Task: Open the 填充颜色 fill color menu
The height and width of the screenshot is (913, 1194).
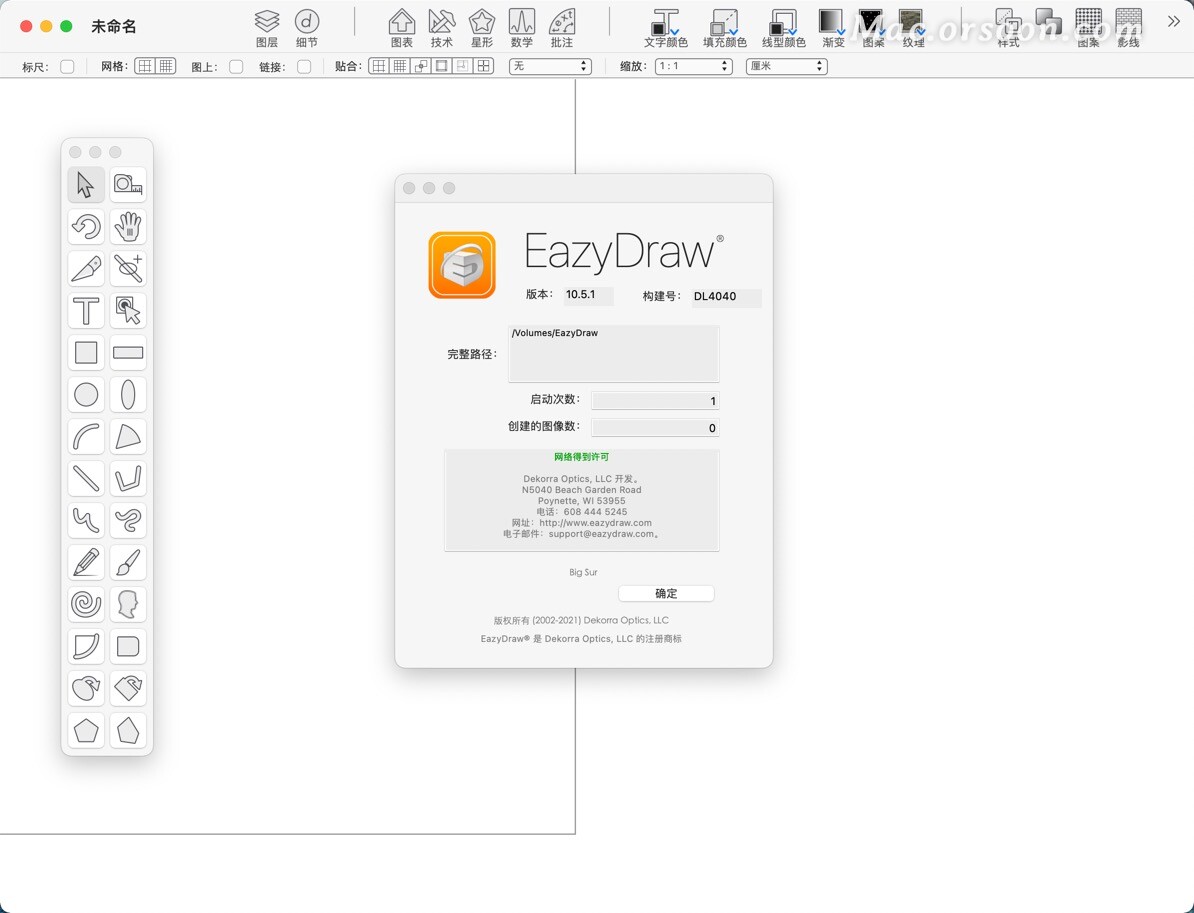Action: [725, 28]
